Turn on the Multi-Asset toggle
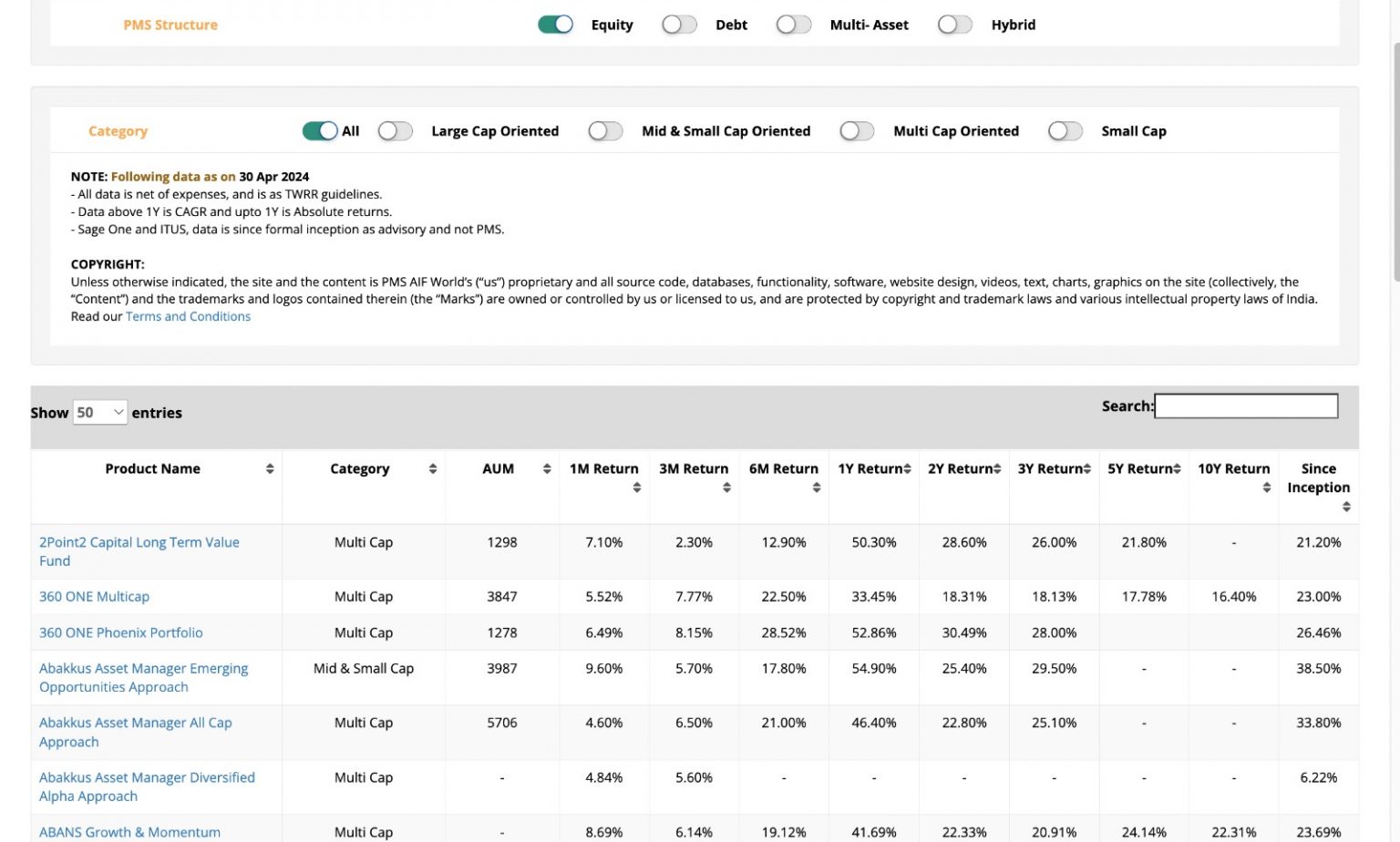The width and height of the screenshot is (1400, 842). coord(794,25)
